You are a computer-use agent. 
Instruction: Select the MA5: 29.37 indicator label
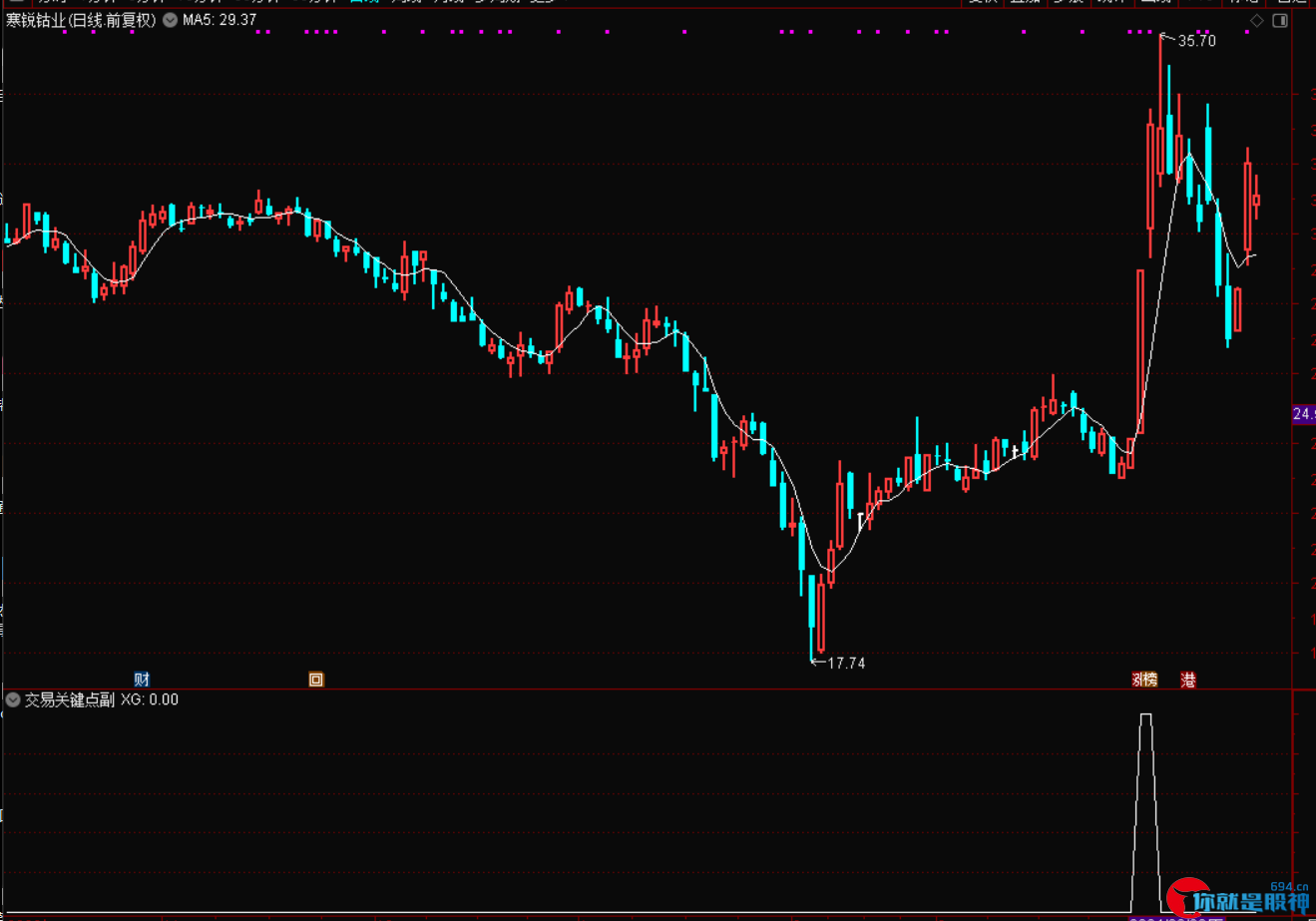pos(219,20)
